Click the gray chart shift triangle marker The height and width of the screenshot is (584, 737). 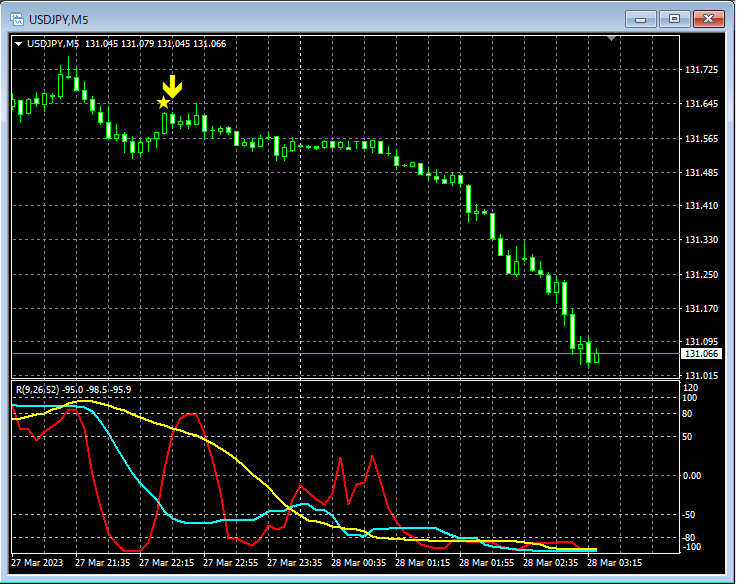pos(611,38)
